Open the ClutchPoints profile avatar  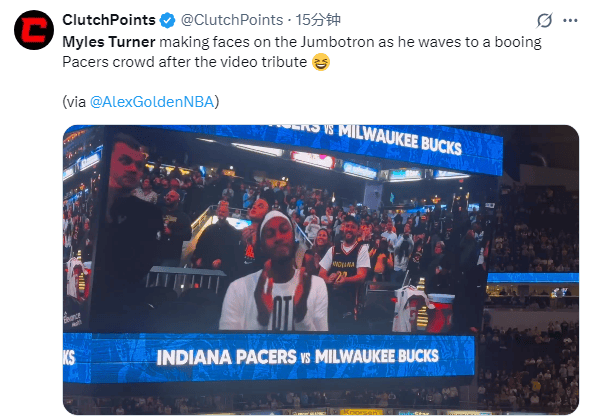point(34,30)
